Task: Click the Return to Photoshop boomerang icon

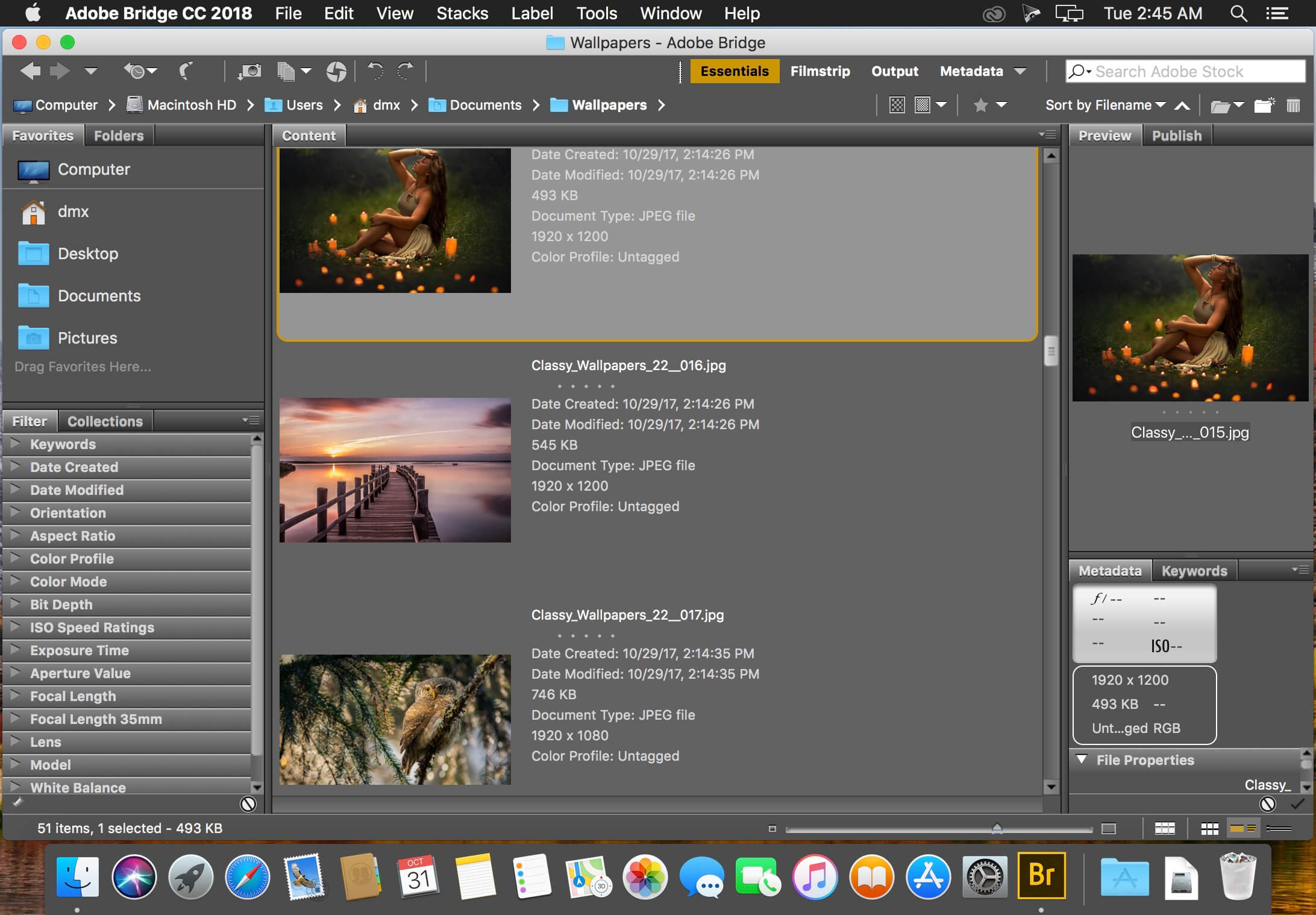Action: [x=186, y=72]
